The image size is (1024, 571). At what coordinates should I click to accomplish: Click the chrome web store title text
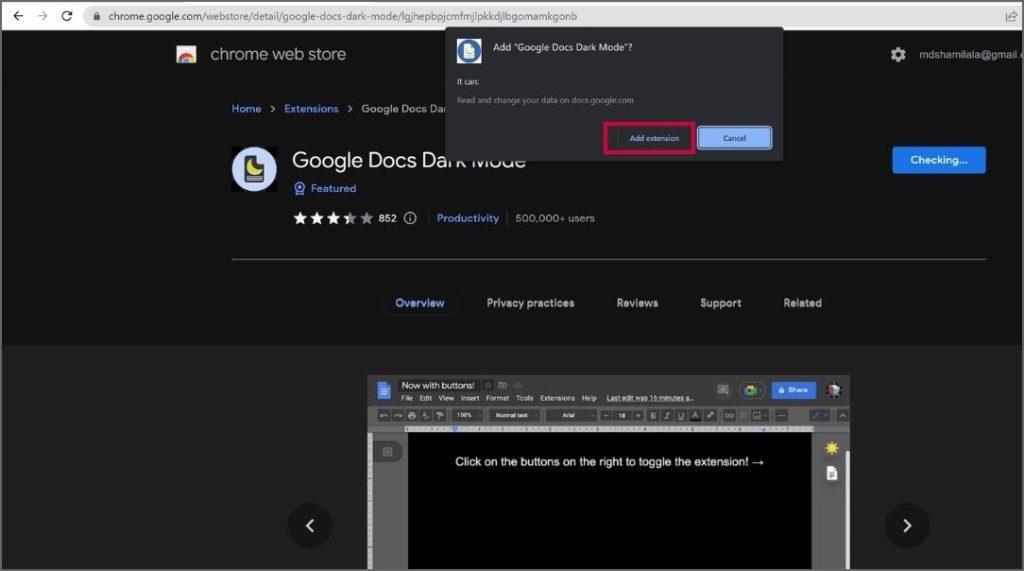(x=278, y=54)
